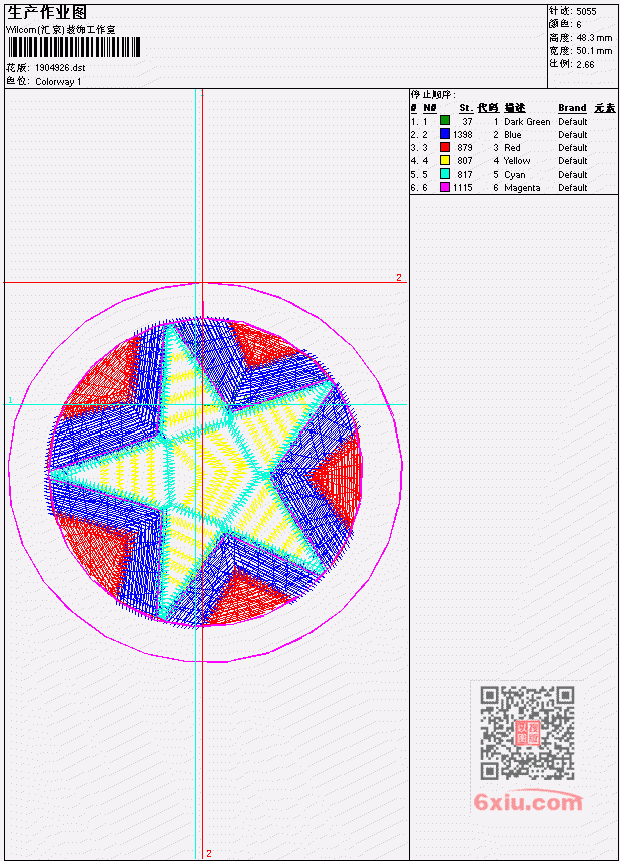The width and height of the screenshot is (620, 861).
Task: Click the Yellow color swatch
Action: [x=445, y=160]
